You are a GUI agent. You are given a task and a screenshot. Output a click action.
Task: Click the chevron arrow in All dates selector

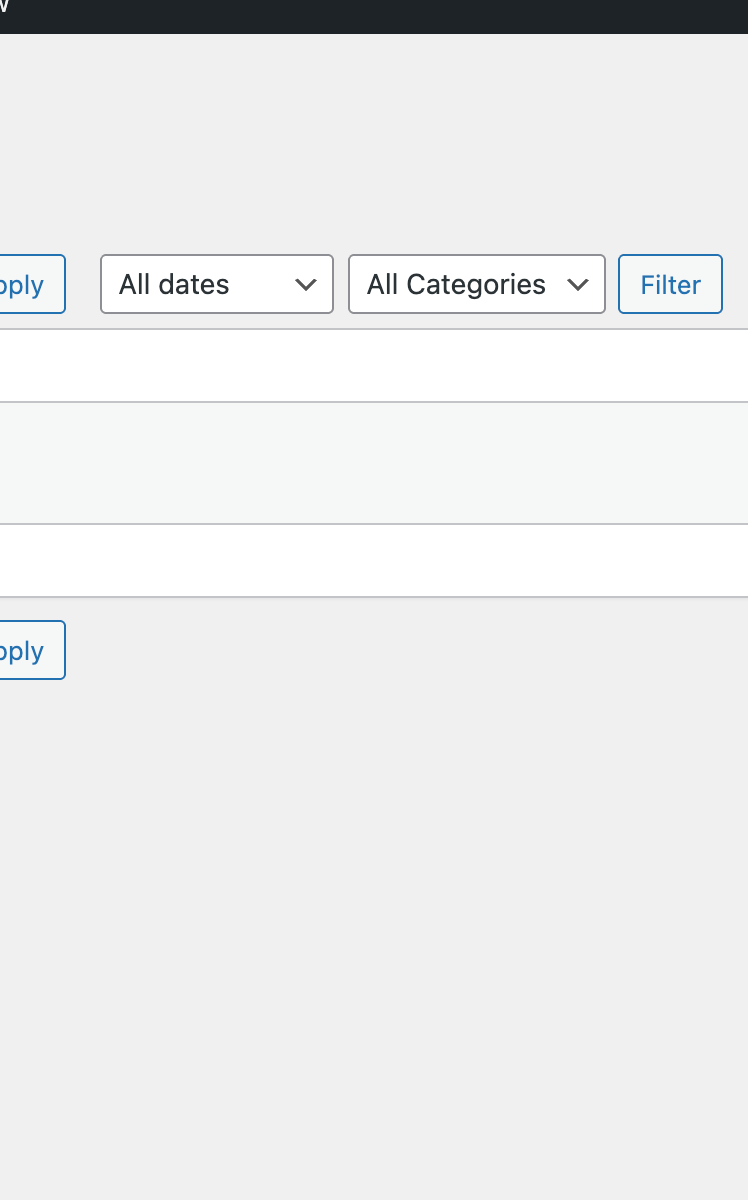[306, 285]
